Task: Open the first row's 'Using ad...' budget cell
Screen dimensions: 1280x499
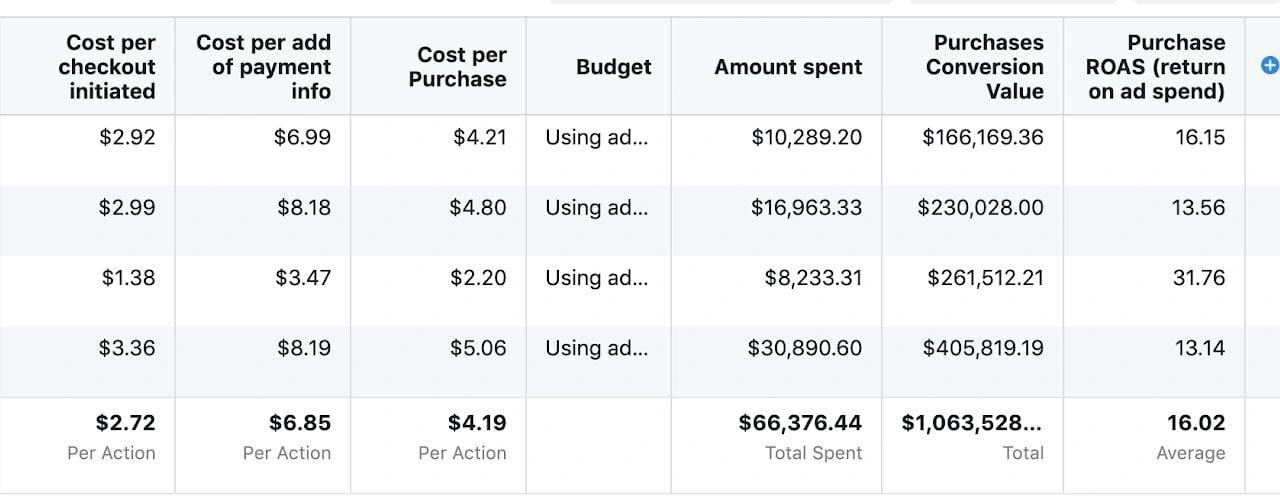Action: 598,150
